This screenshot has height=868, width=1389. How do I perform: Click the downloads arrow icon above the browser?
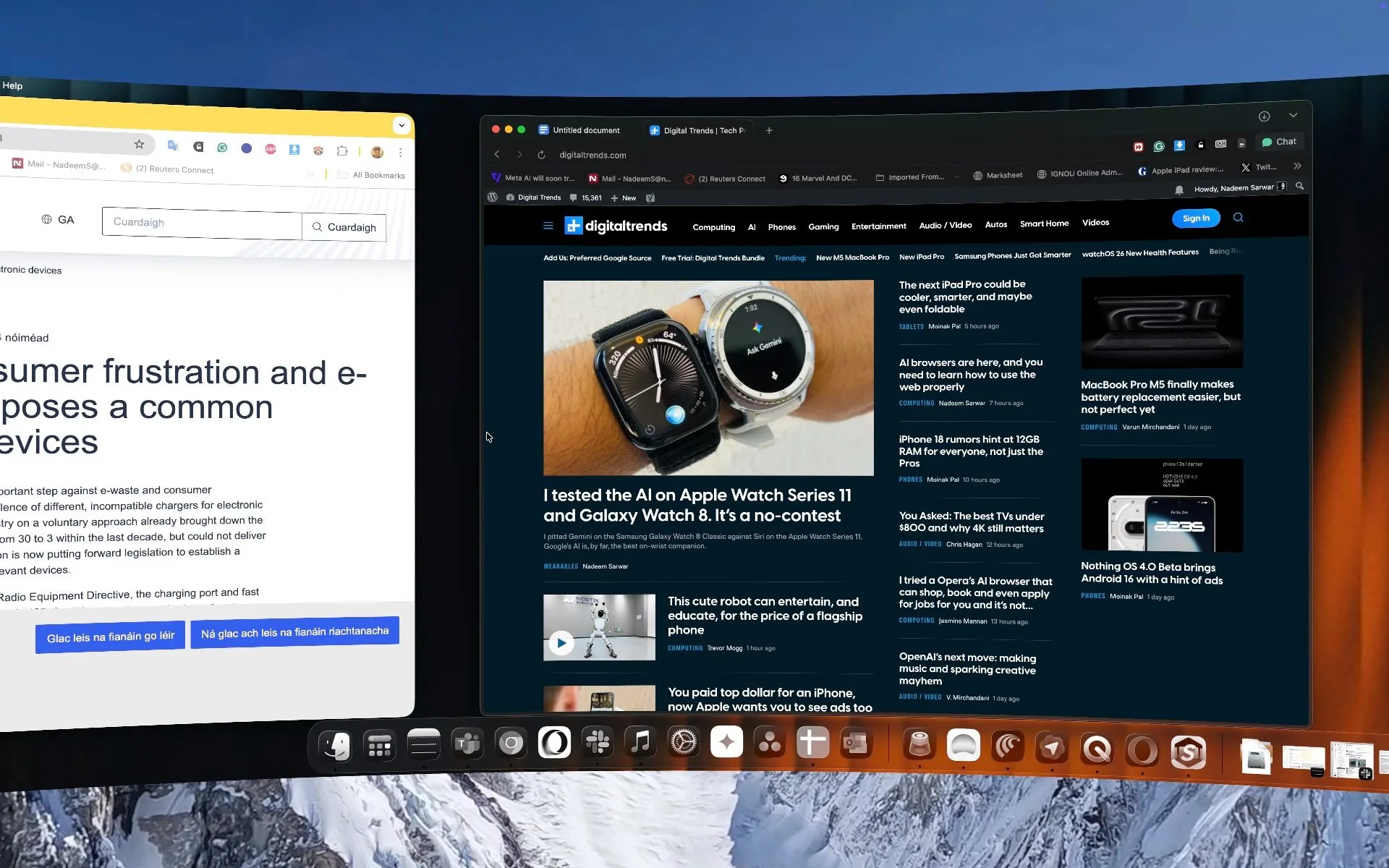coord(1264,116)
